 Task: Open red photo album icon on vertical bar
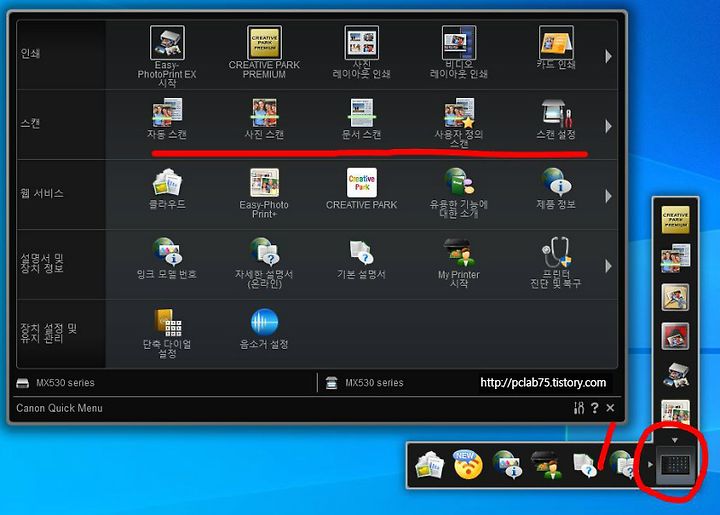pos(675,336)
